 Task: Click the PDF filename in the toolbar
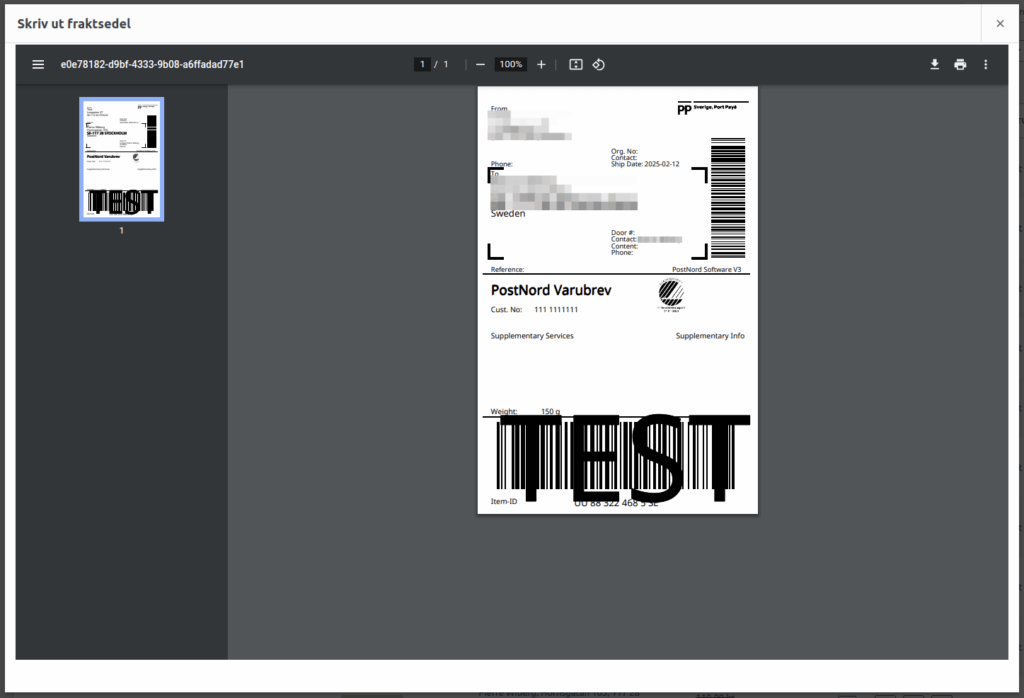[x=152, y=64]
